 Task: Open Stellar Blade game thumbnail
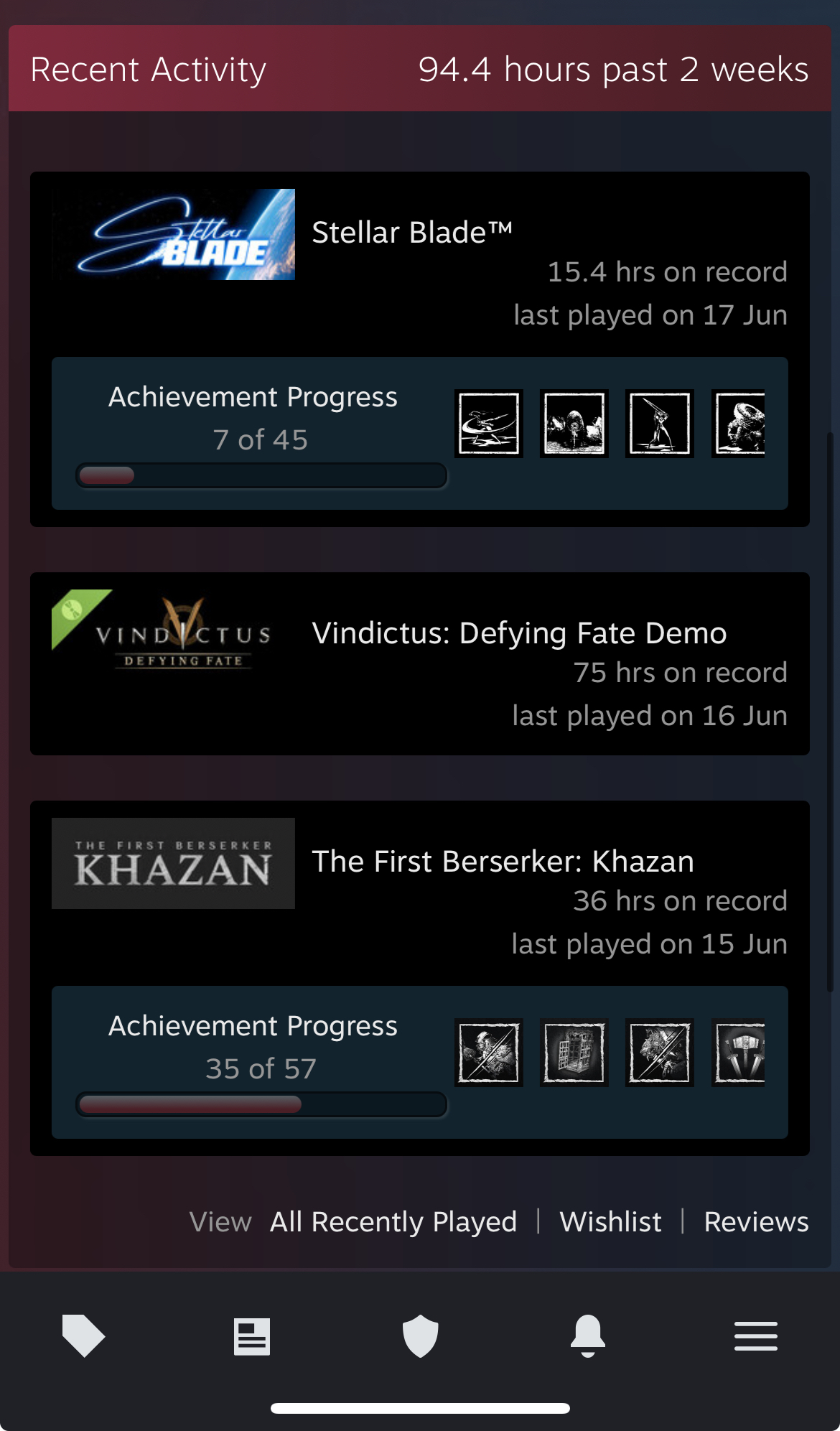173,234
